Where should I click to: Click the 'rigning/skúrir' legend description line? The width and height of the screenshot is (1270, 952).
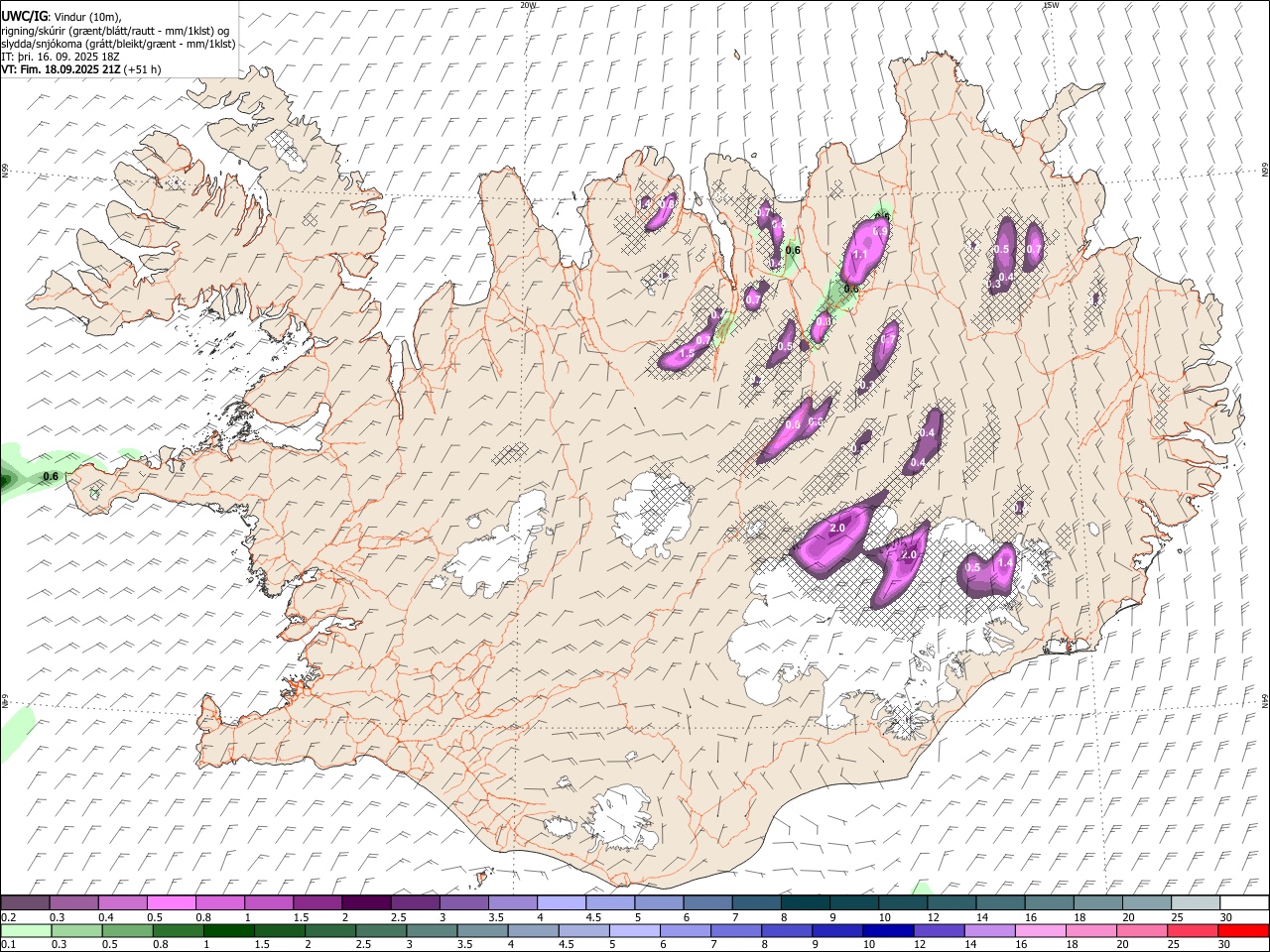coord(116,31)
